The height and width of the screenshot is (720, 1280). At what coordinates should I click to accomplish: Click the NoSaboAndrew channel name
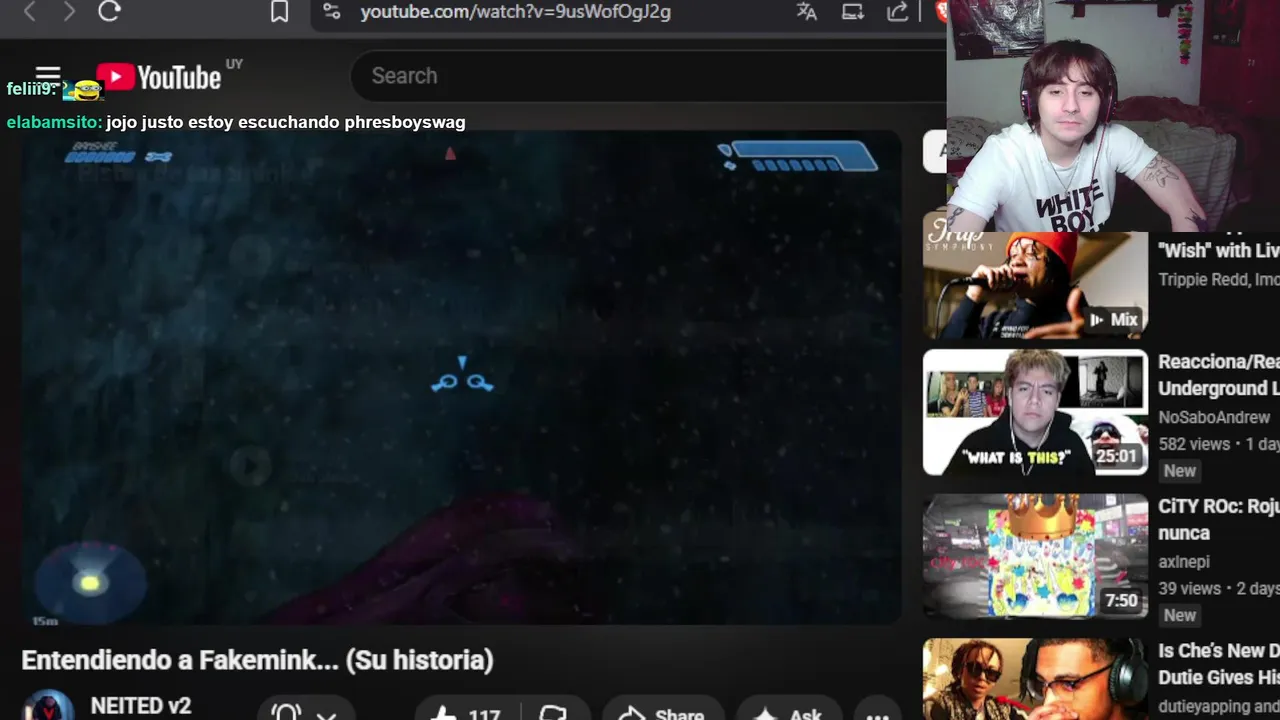pos(1214,417)
